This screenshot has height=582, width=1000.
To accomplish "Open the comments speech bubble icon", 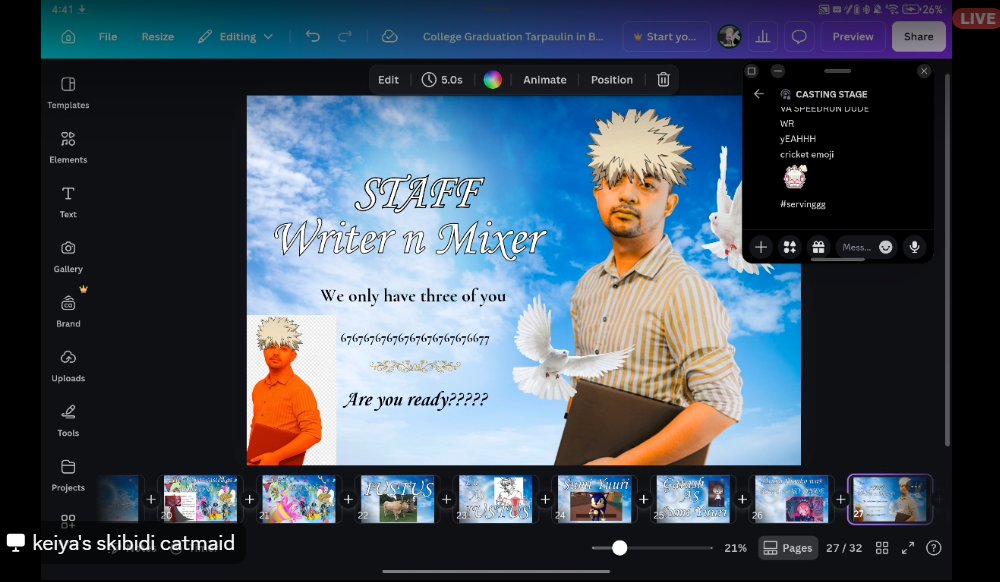I will (x=799, y=37).
